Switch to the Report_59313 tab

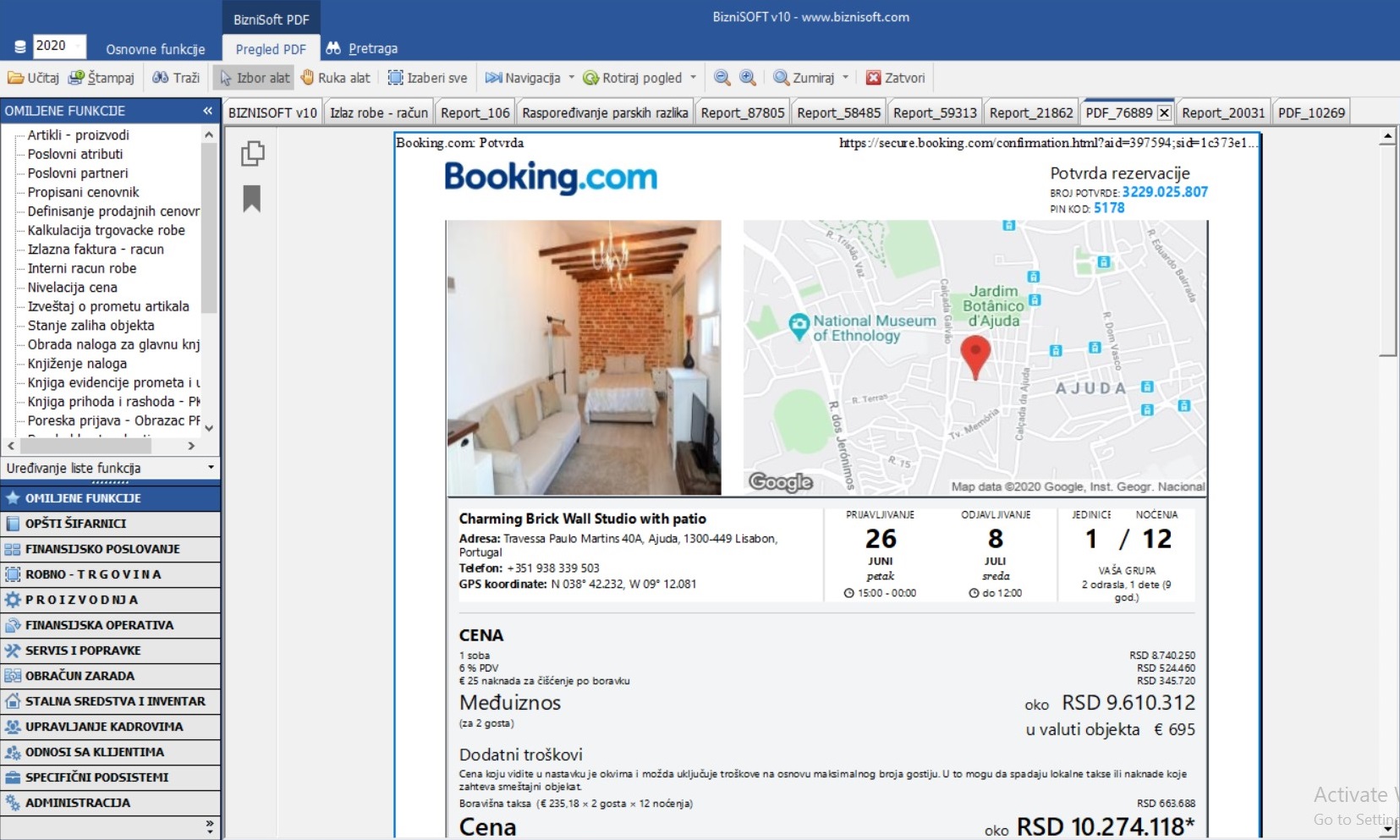point(935,113)
